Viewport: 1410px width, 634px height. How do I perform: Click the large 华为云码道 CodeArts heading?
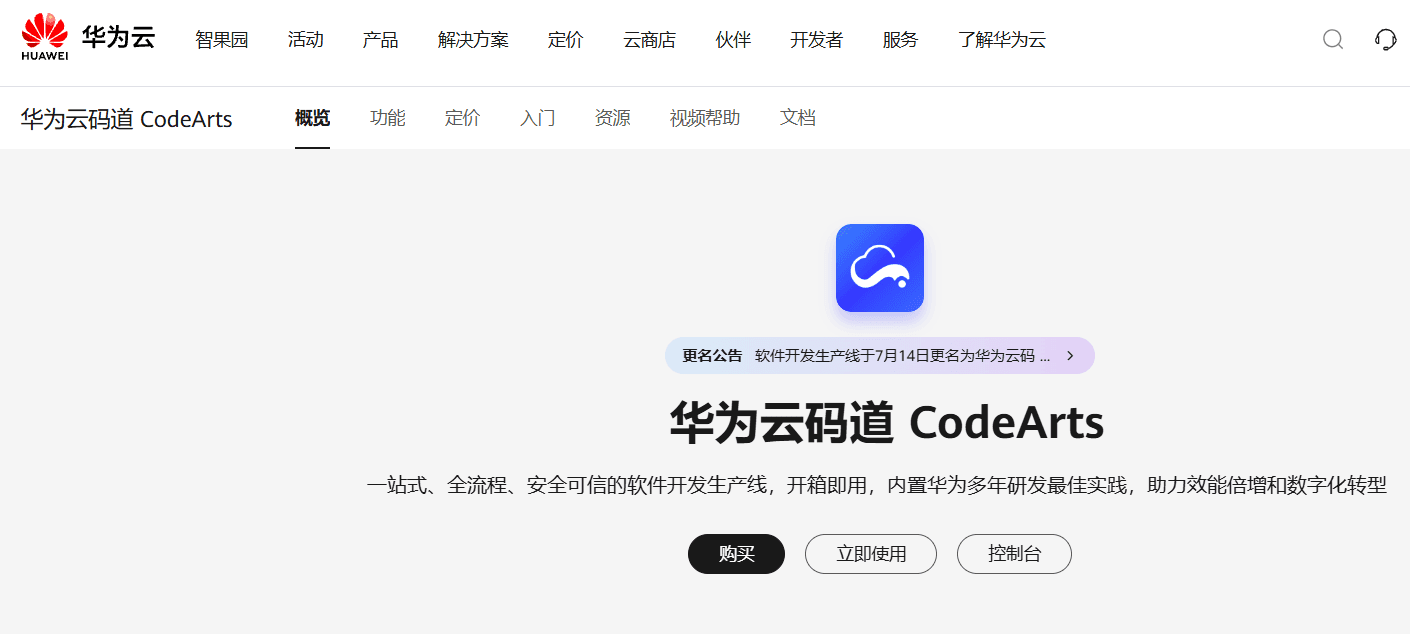(x=886, y=423)
